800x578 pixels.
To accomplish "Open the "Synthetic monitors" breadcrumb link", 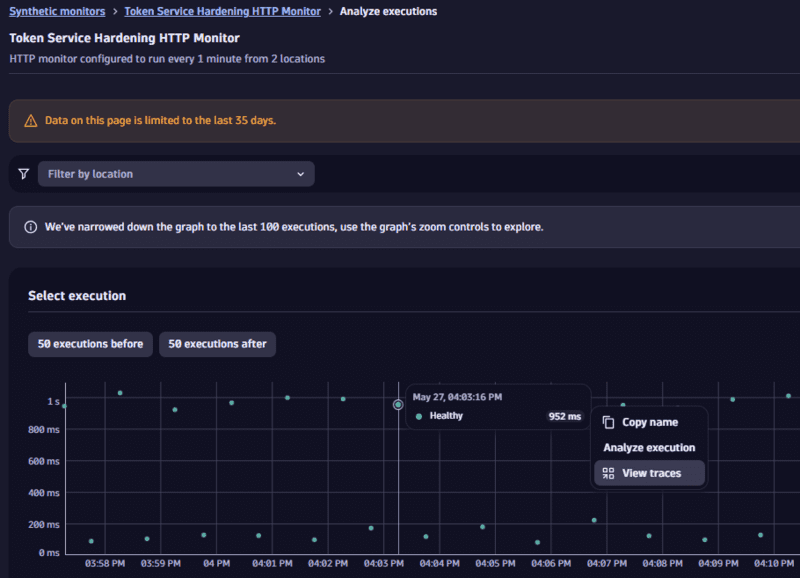I will click(57, 11).
